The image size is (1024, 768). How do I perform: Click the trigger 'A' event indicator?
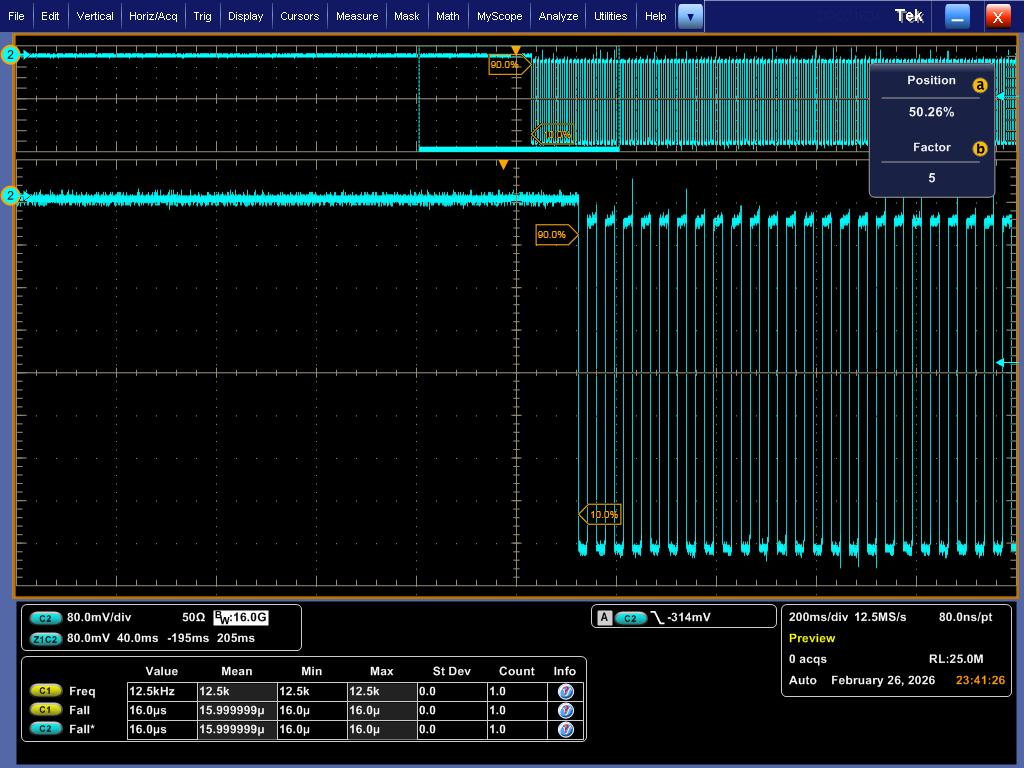tap(604, 618)
